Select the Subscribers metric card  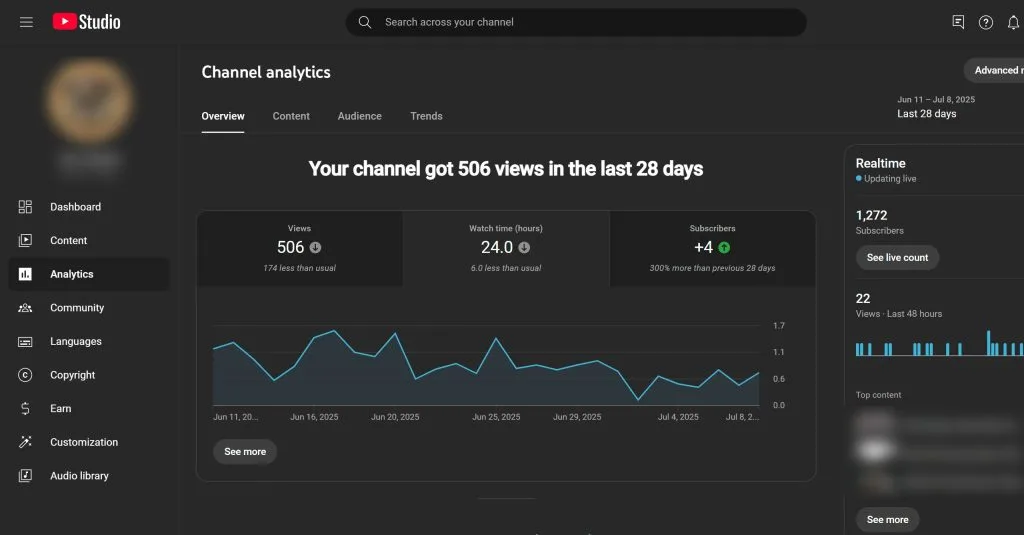pos(712,248)
